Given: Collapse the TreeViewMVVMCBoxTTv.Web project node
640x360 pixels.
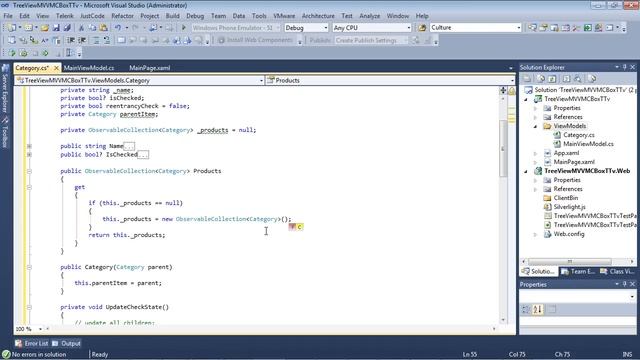Looking at the screenshot, I should pos(526,171).
